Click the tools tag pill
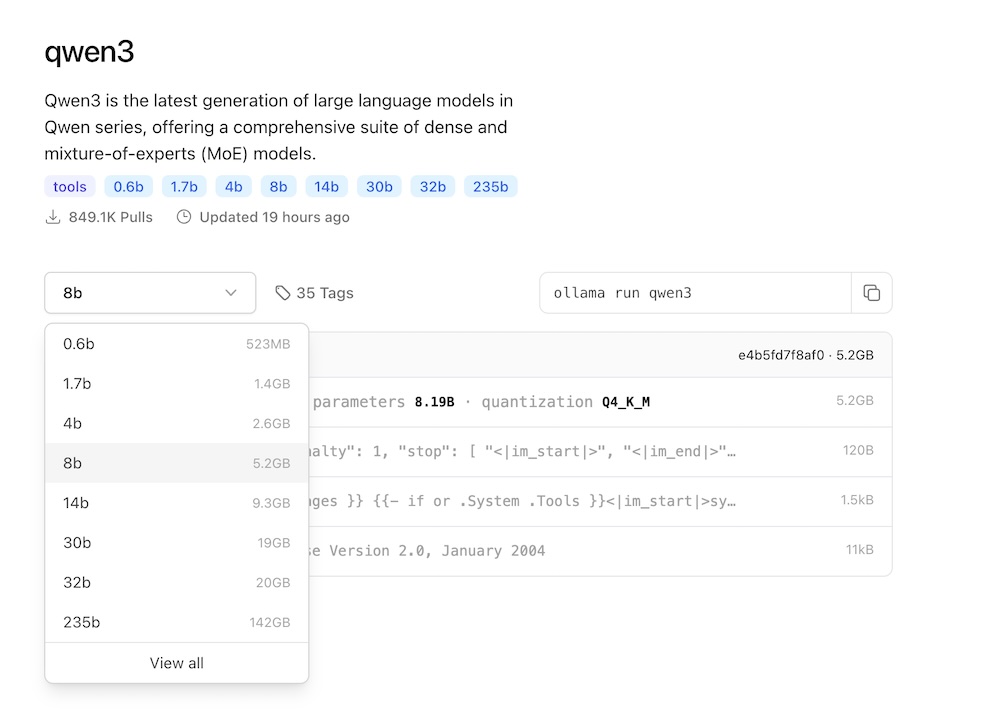1000x727 pixels. point(70,186)
